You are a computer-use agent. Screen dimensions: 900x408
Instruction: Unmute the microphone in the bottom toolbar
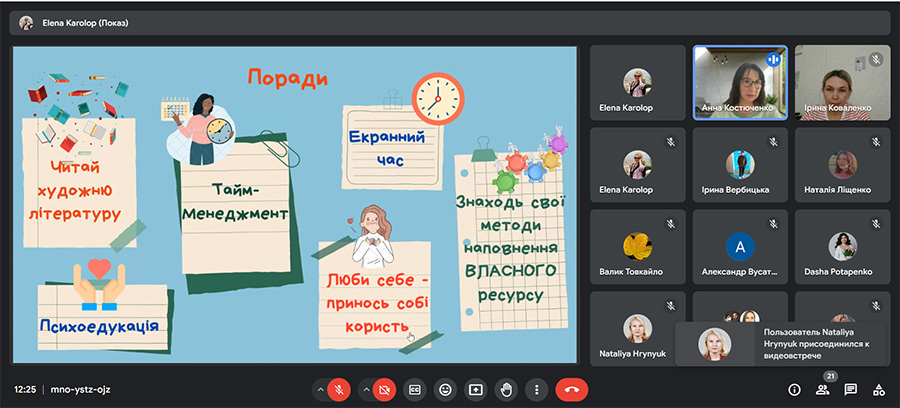339,390
